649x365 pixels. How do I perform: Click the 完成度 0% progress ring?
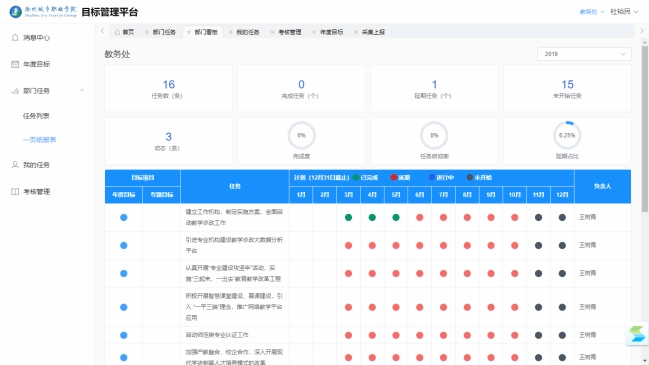coord(301,135)
